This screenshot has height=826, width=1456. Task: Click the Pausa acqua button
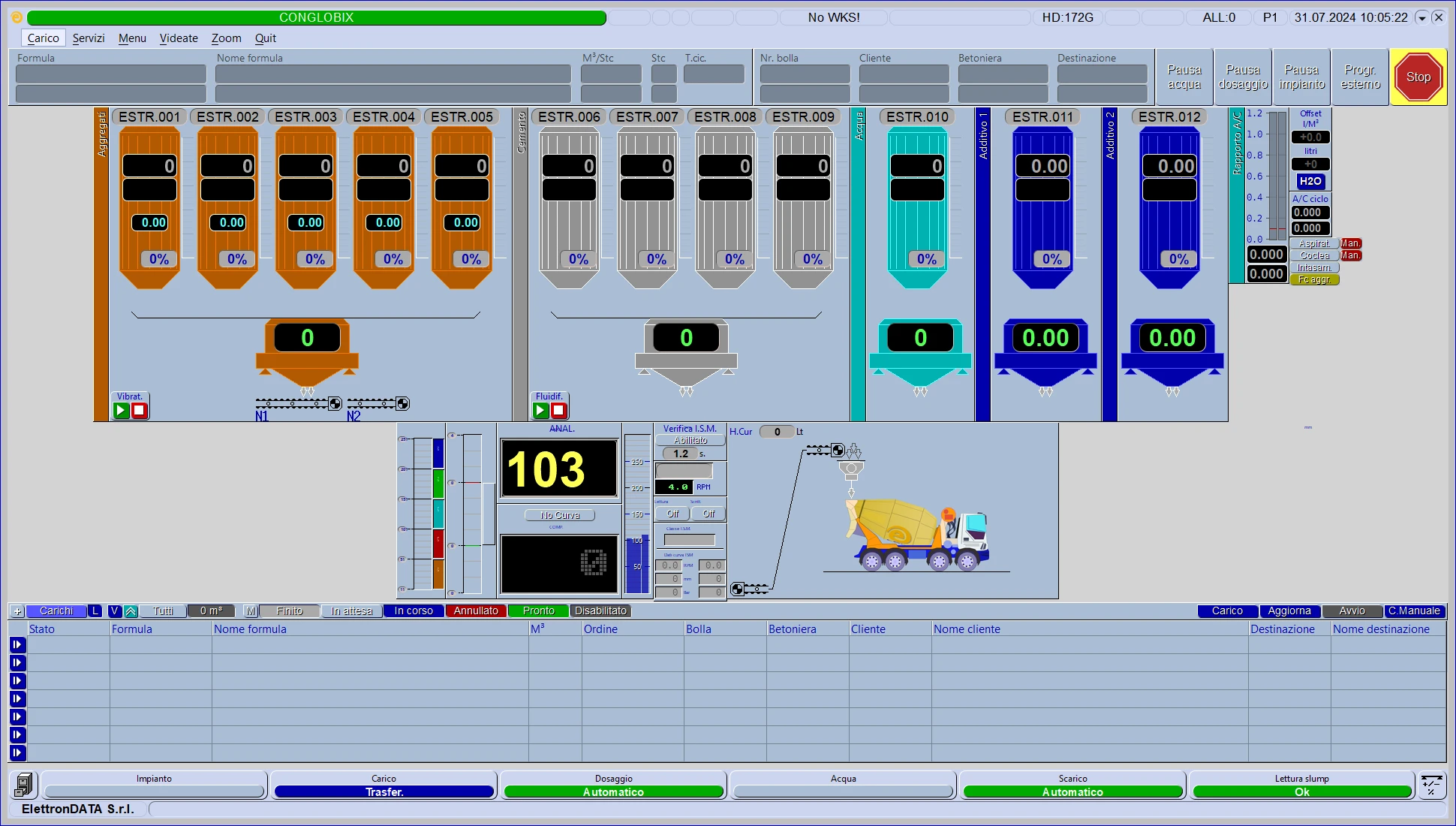[1184, 77]
